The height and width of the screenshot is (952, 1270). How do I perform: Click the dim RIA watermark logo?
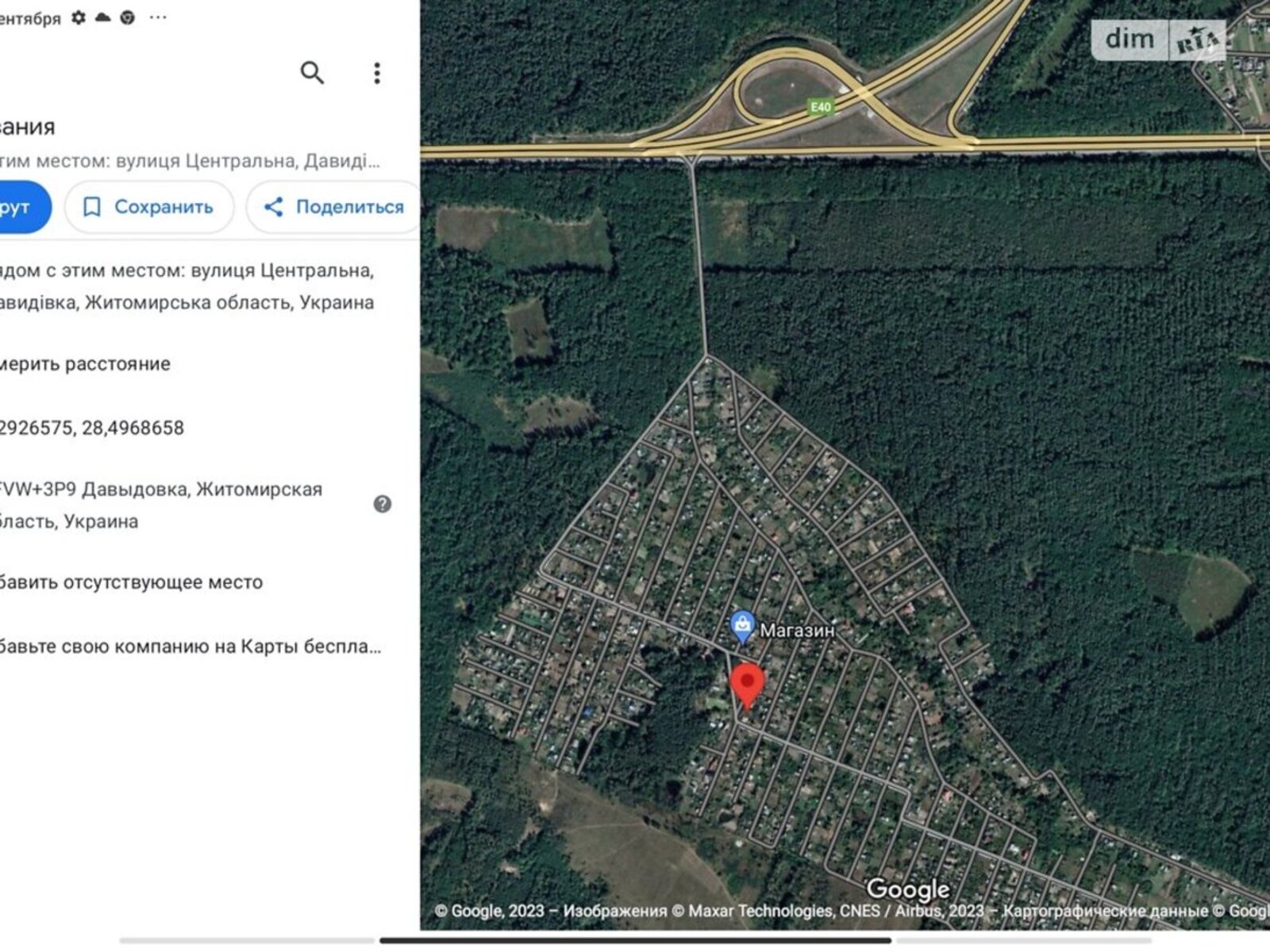[1158, 40]
